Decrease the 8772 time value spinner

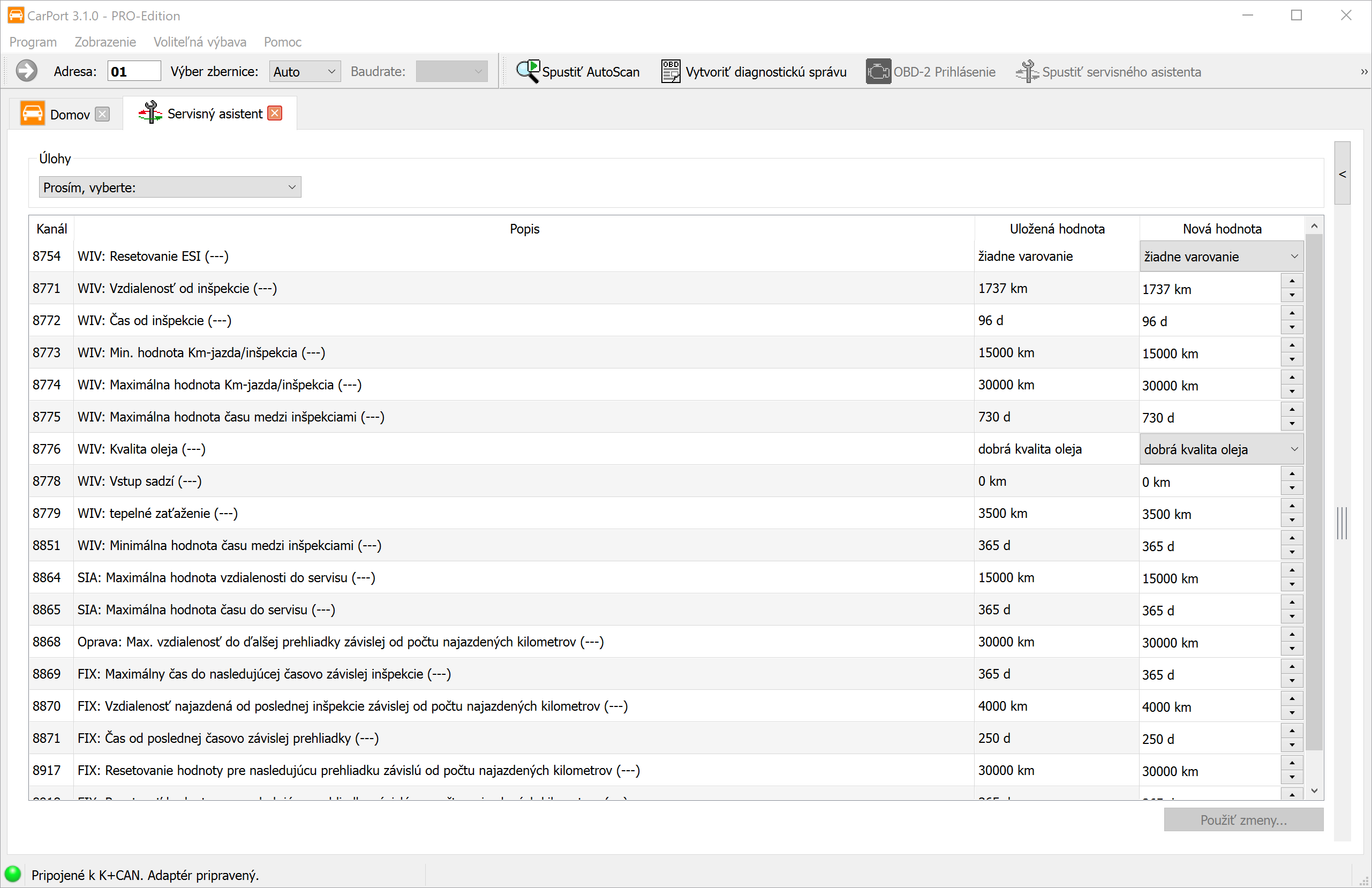pos(1292,328)
